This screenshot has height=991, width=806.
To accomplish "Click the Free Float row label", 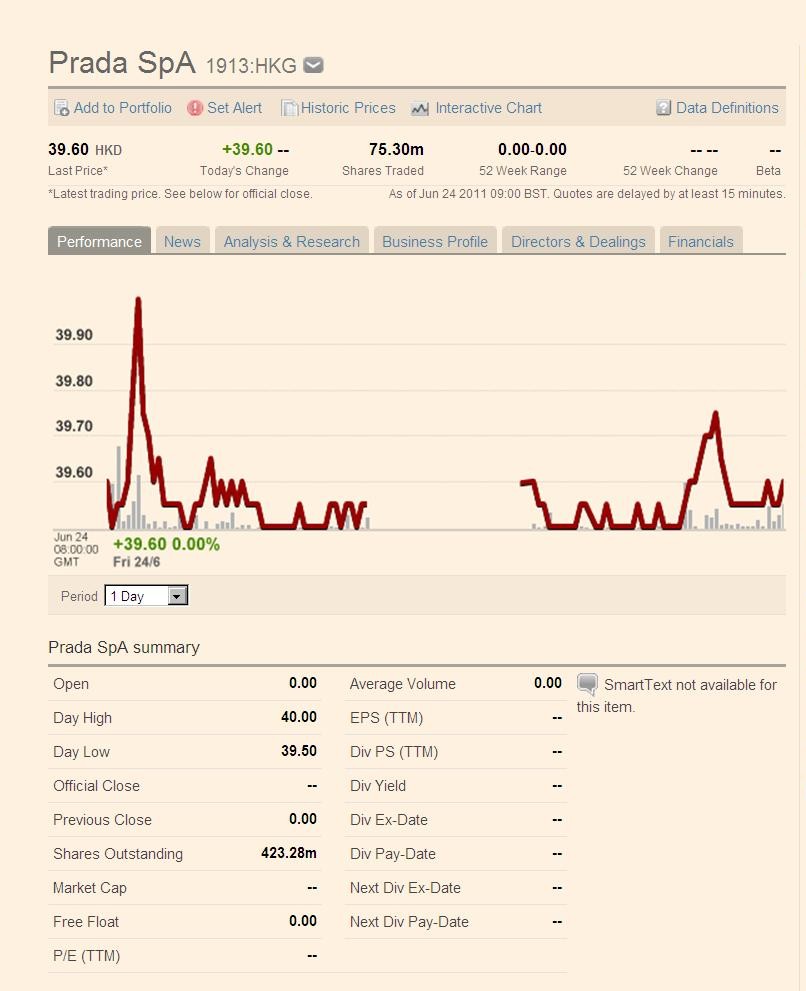I will click(86, 922).
